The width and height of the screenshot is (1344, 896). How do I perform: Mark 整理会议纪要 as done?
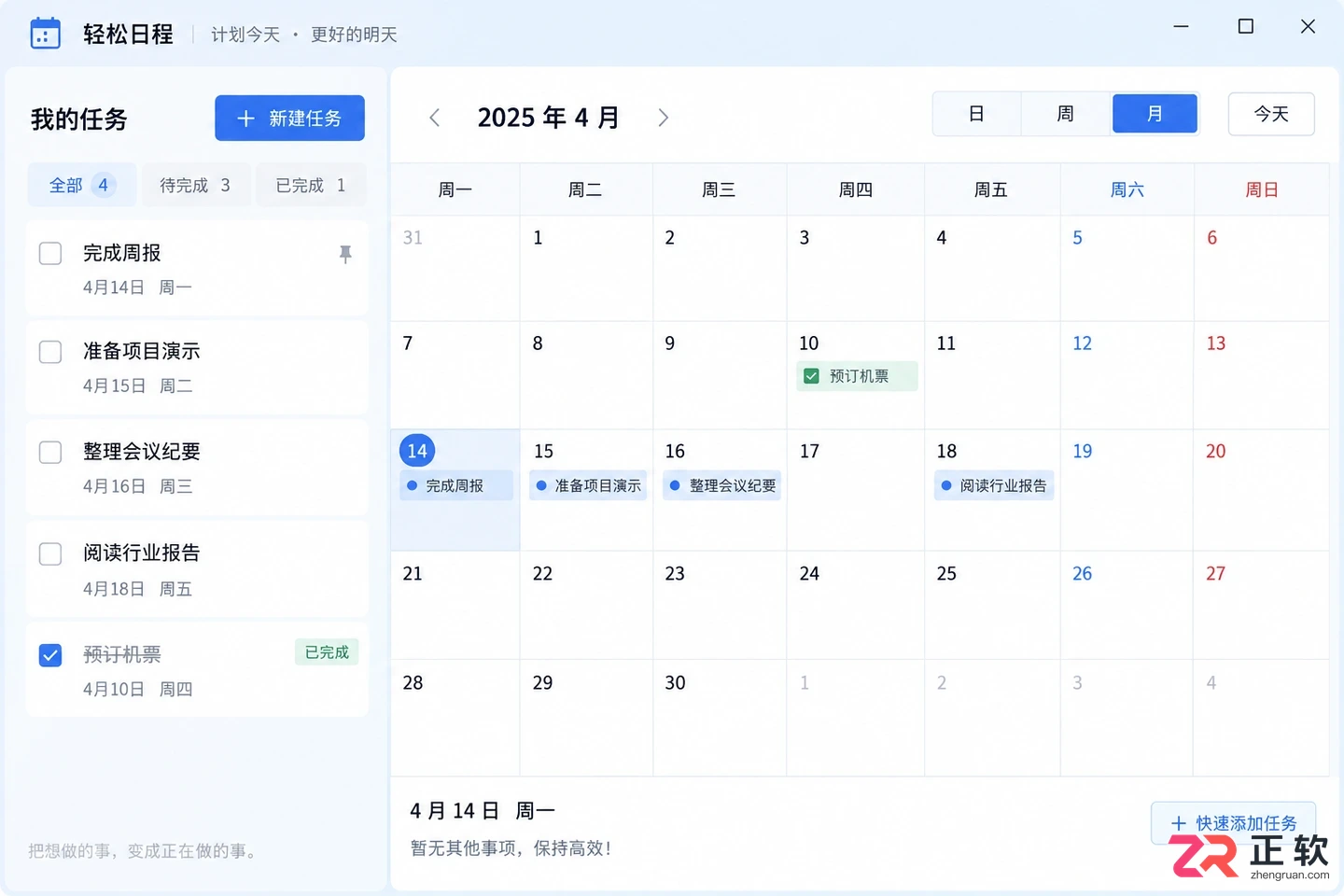pos(50,453)
